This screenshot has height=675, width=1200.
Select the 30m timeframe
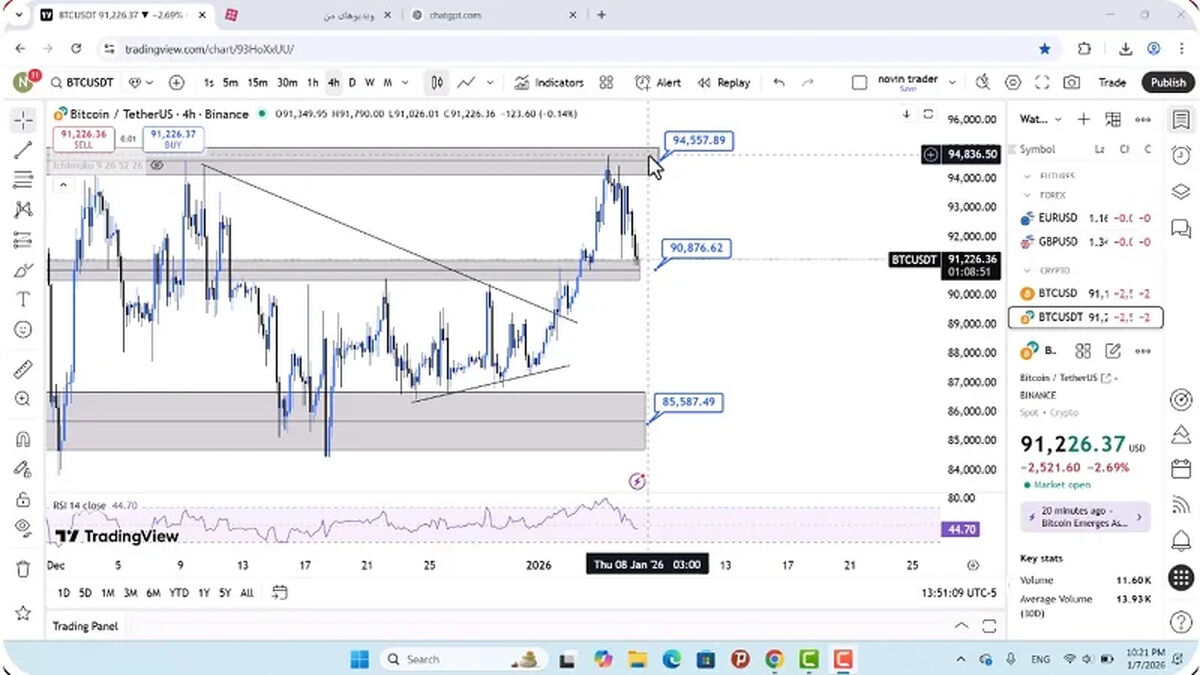coord(287,83)
